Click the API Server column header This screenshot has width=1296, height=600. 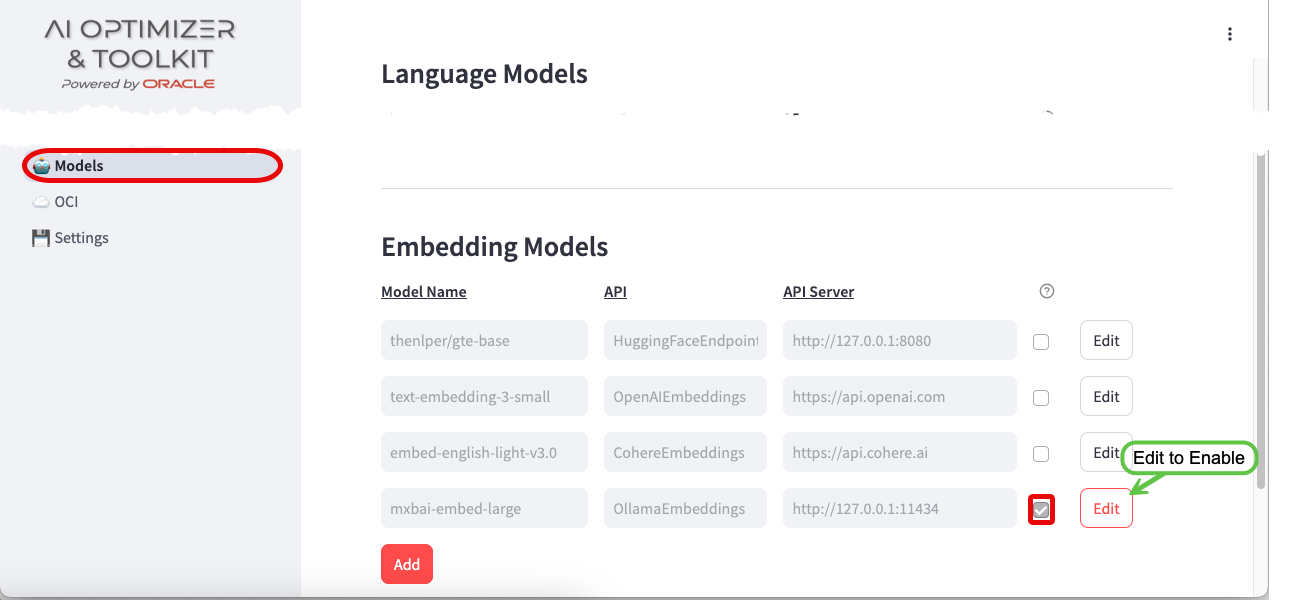tap(819, 292)
